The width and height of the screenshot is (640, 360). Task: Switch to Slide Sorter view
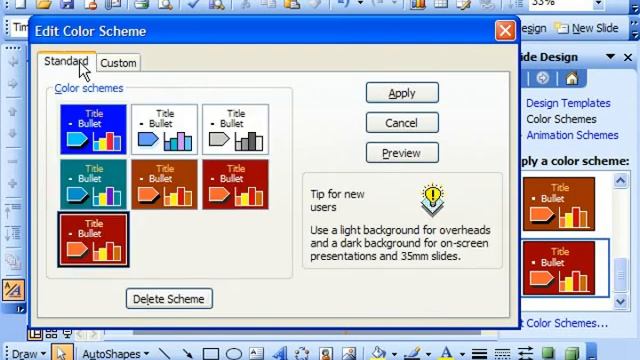click(x=51, y=334)
